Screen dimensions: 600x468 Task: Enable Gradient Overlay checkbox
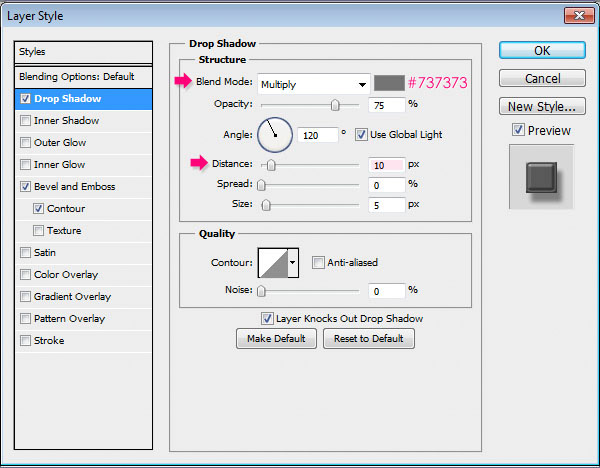pyautogui.click(x=25, y=297)
